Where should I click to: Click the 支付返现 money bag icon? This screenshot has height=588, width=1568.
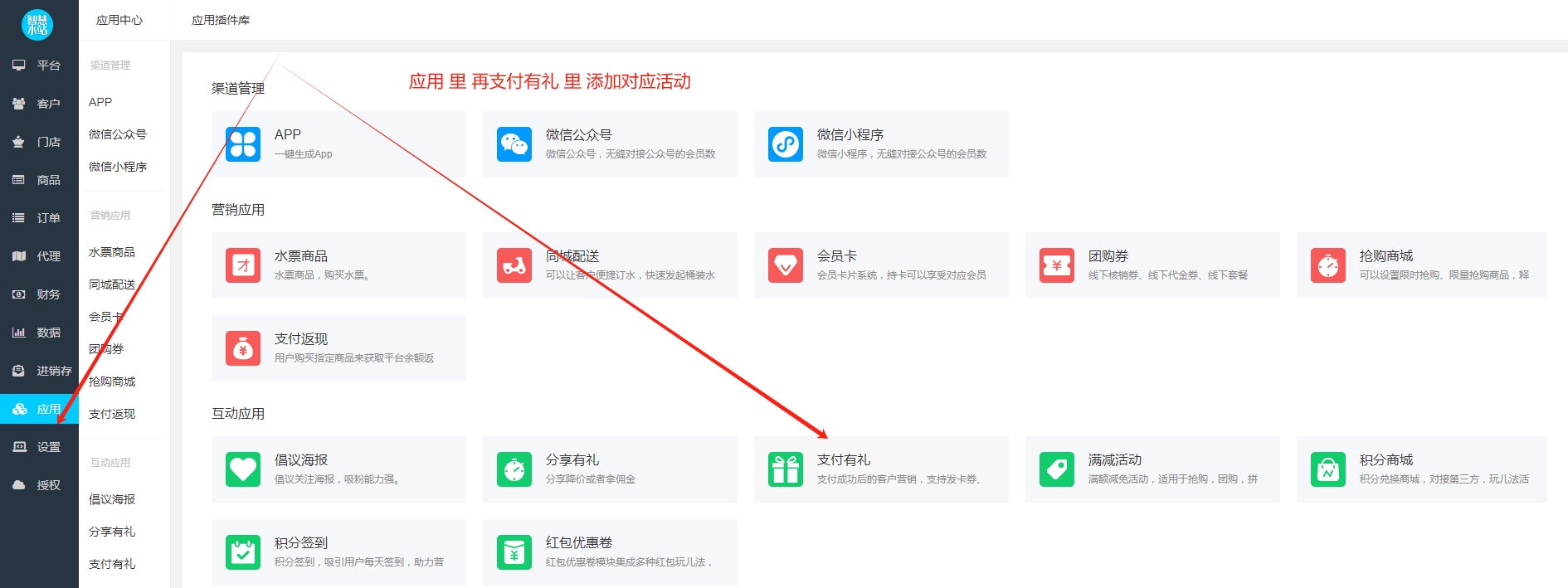coord(243,348)
